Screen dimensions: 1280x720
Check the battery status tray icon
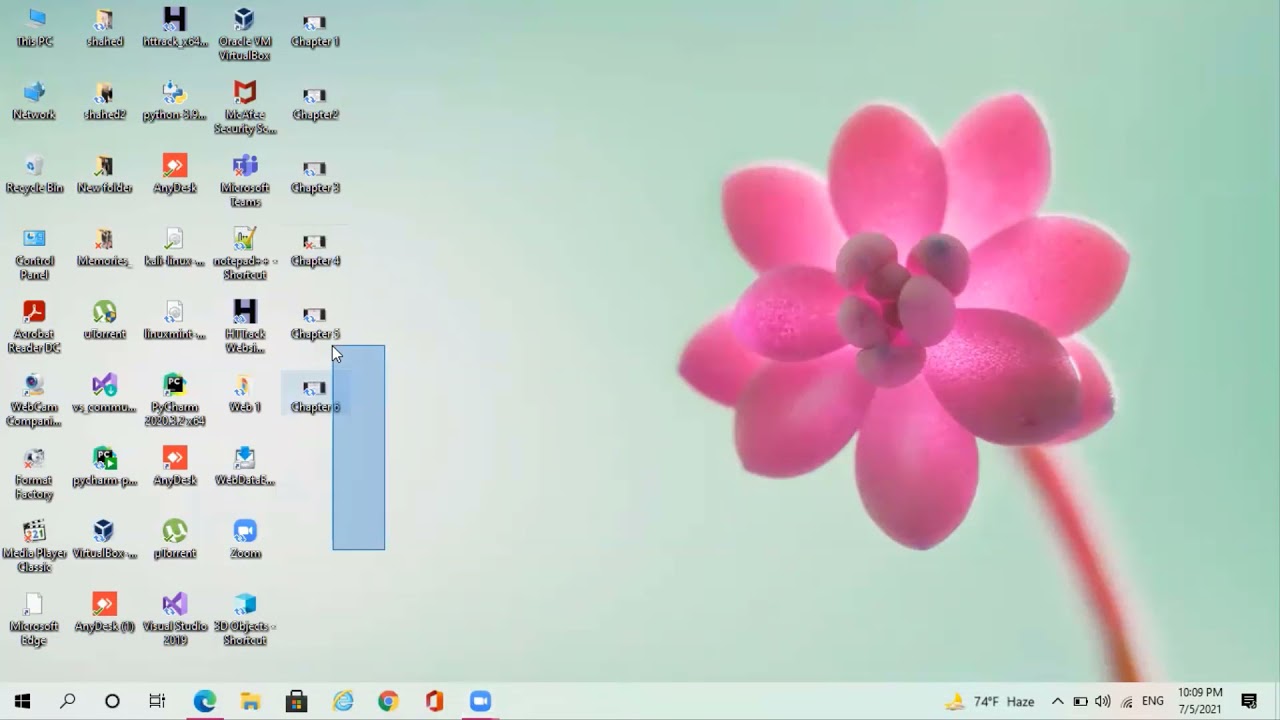(x=1080, y=702)
